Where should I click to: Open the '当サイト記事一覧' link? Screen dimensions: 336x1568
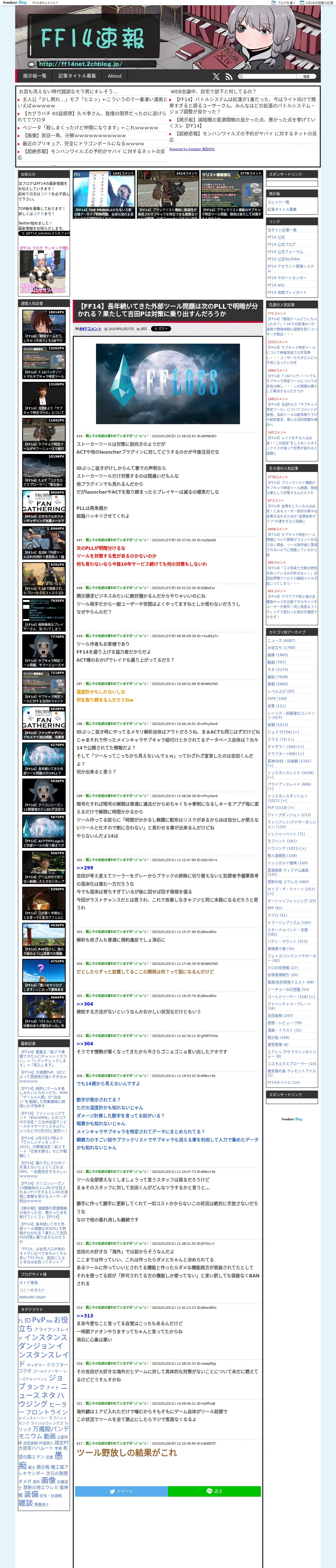(x=282, y=230)
